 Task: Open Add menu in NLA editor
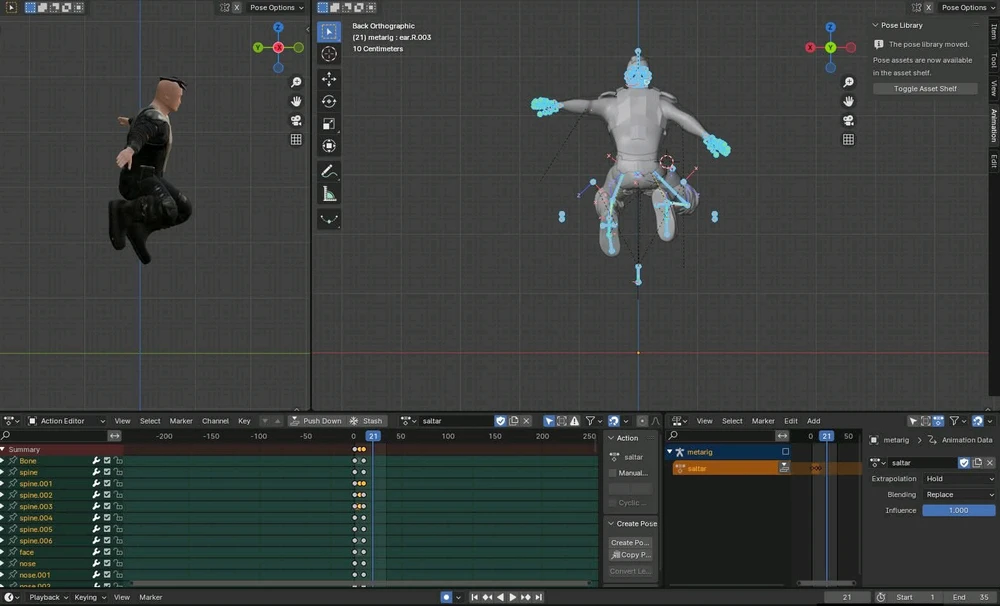pyautogui.click(x=814, y=421)
